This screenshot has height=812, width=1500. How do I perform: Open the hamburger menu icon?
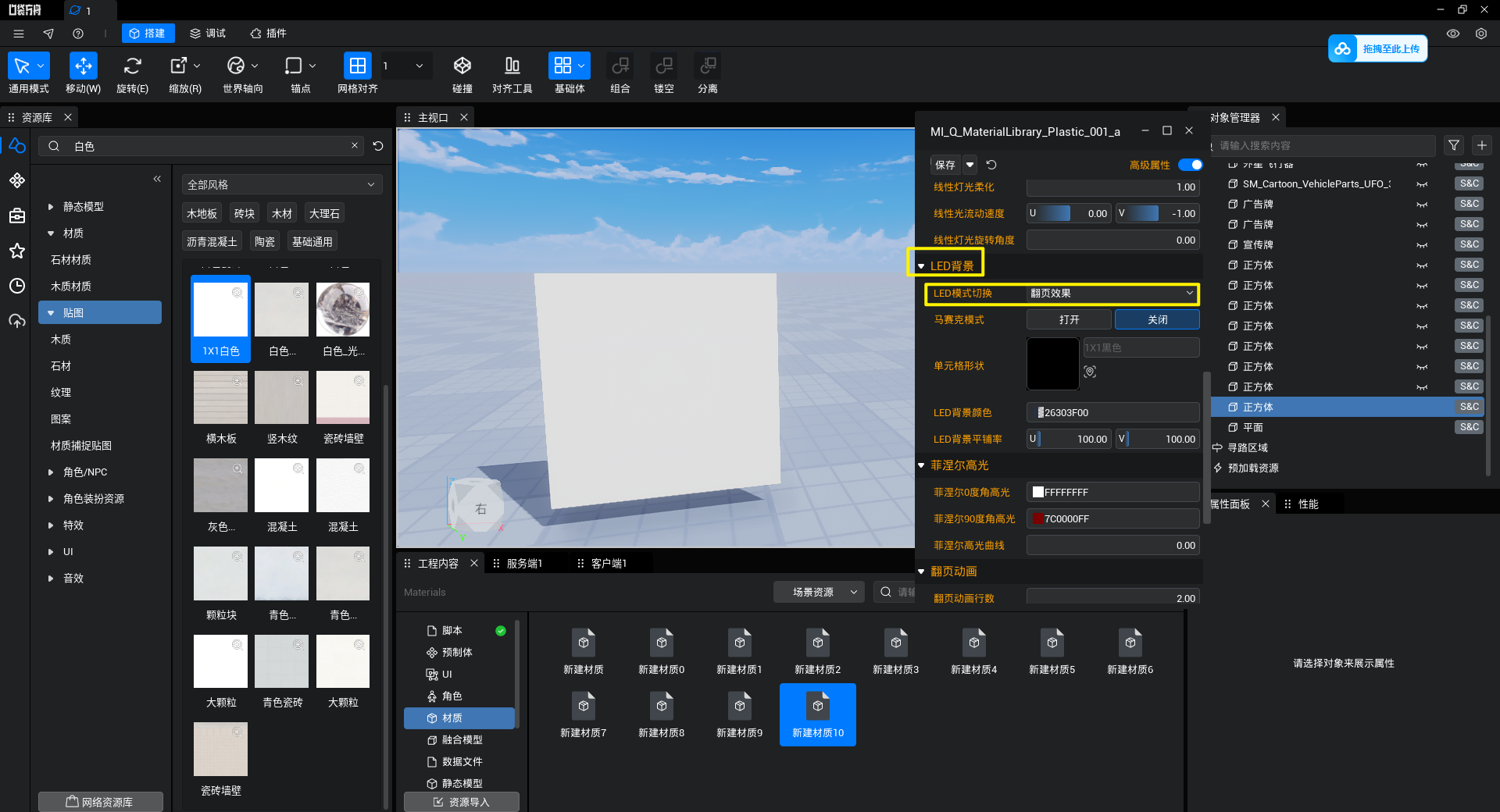point(19,34)
